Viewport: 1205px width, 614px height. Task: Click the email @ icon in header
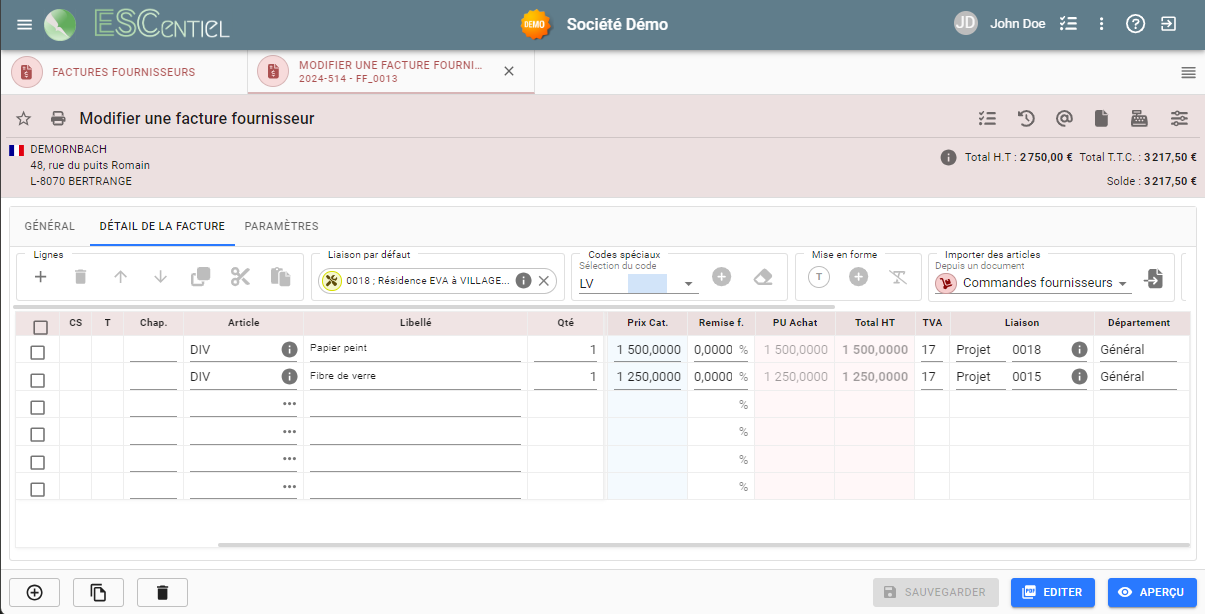point(1064,119)
